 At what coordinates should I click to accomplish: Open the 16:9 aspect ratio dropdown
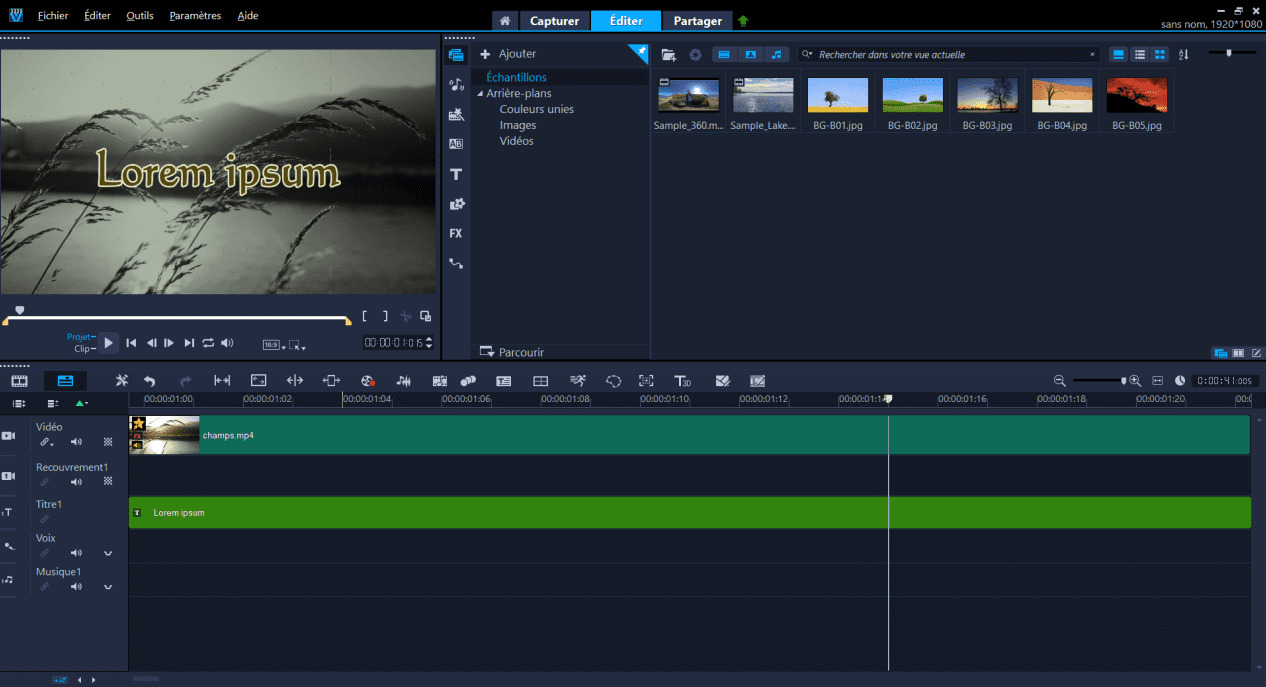pos(273,345)
